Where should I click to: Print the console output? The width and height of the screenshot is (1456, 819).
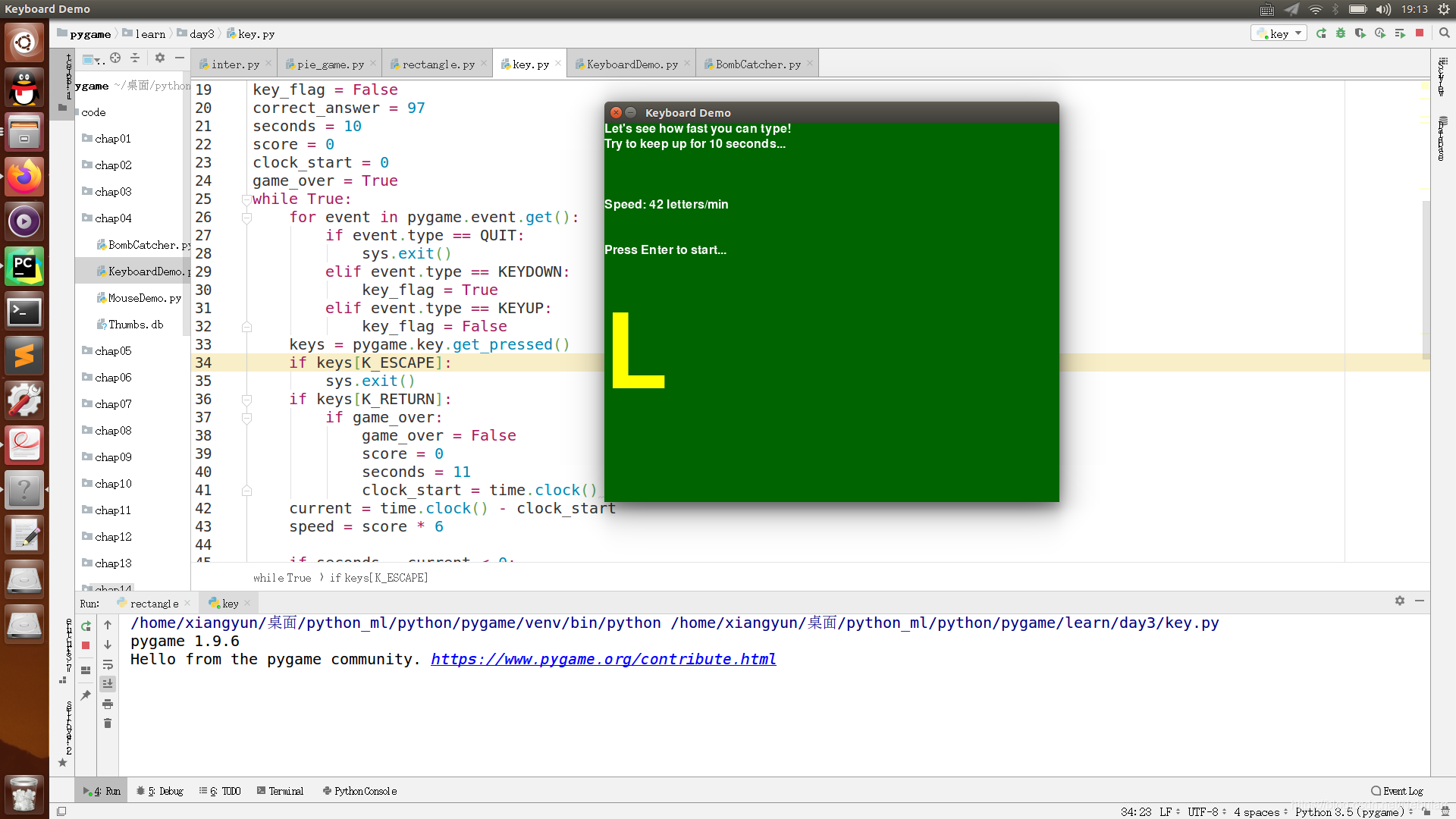pos(108,704)
